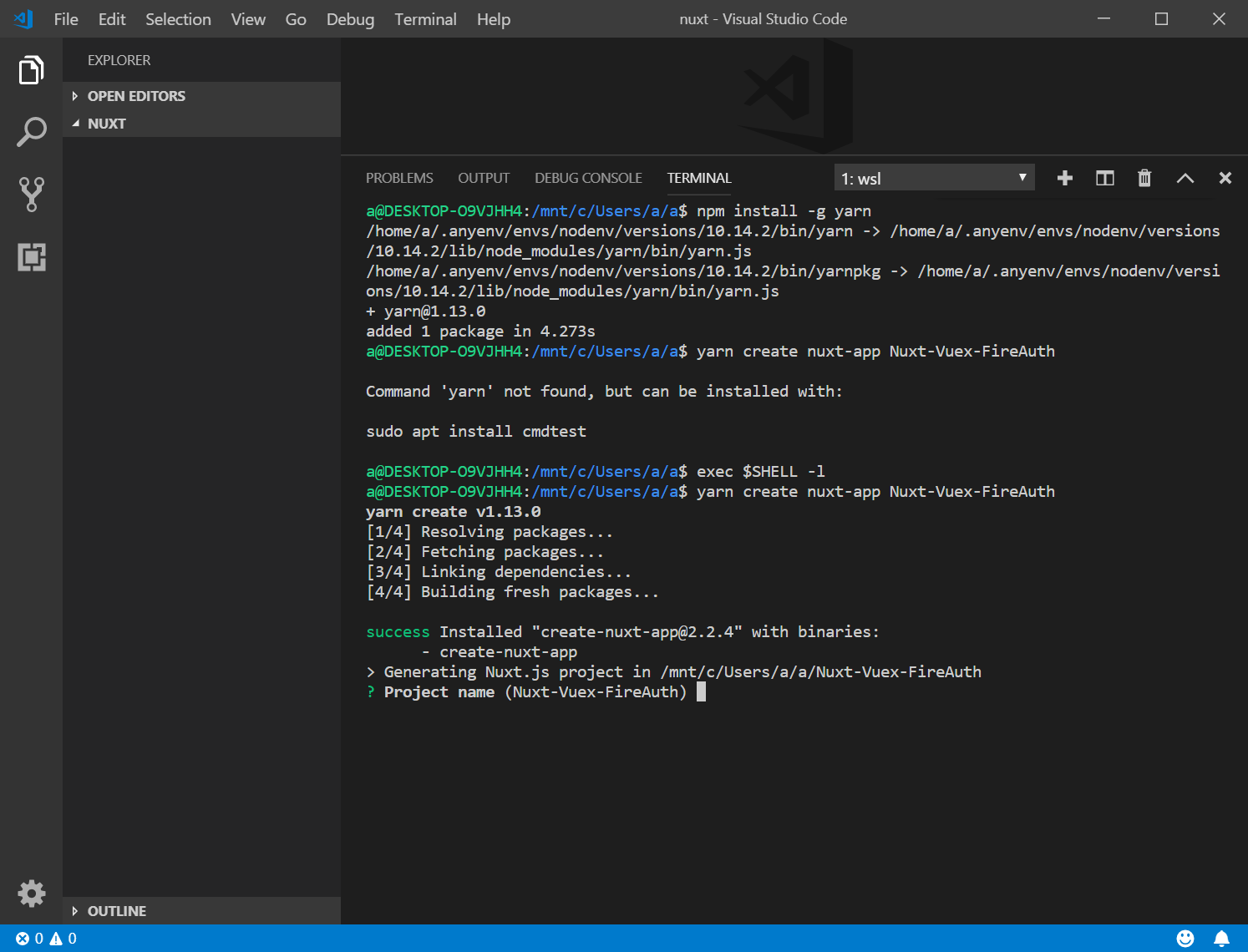Open the Extensions view icon
Viewport: 1248px width, 952px height.
[31, 256]
